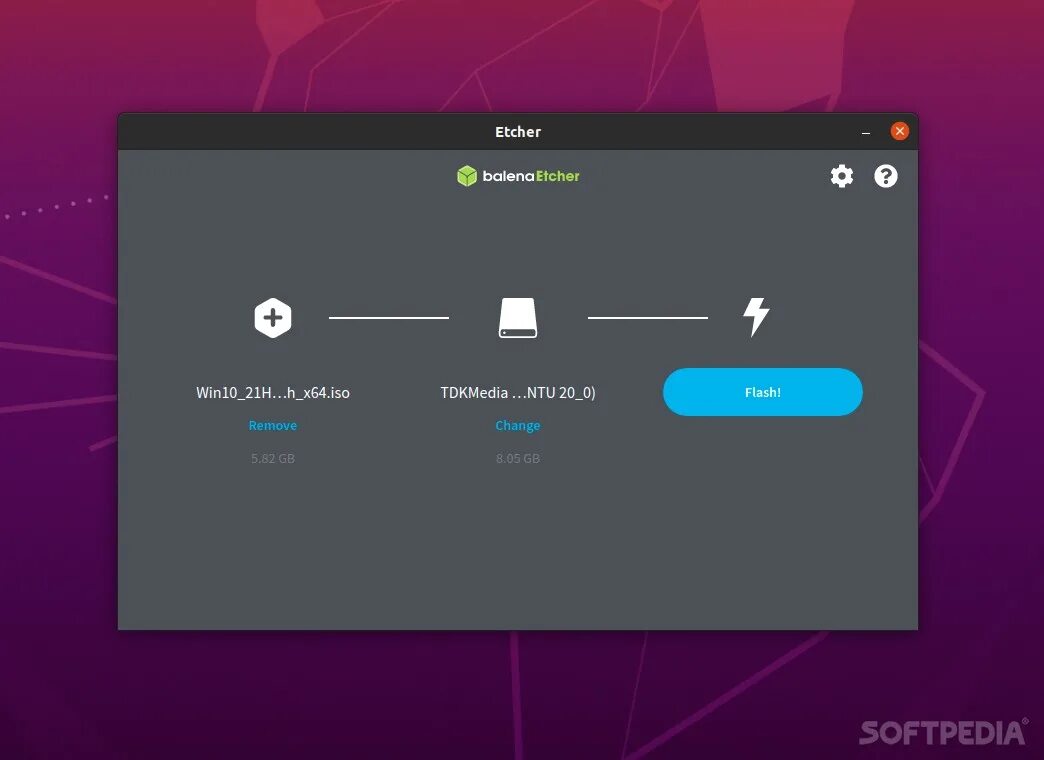The width and height of the screenshot is (1044, 760).
Task: Click the target drive icon
Action: (518, 318)
